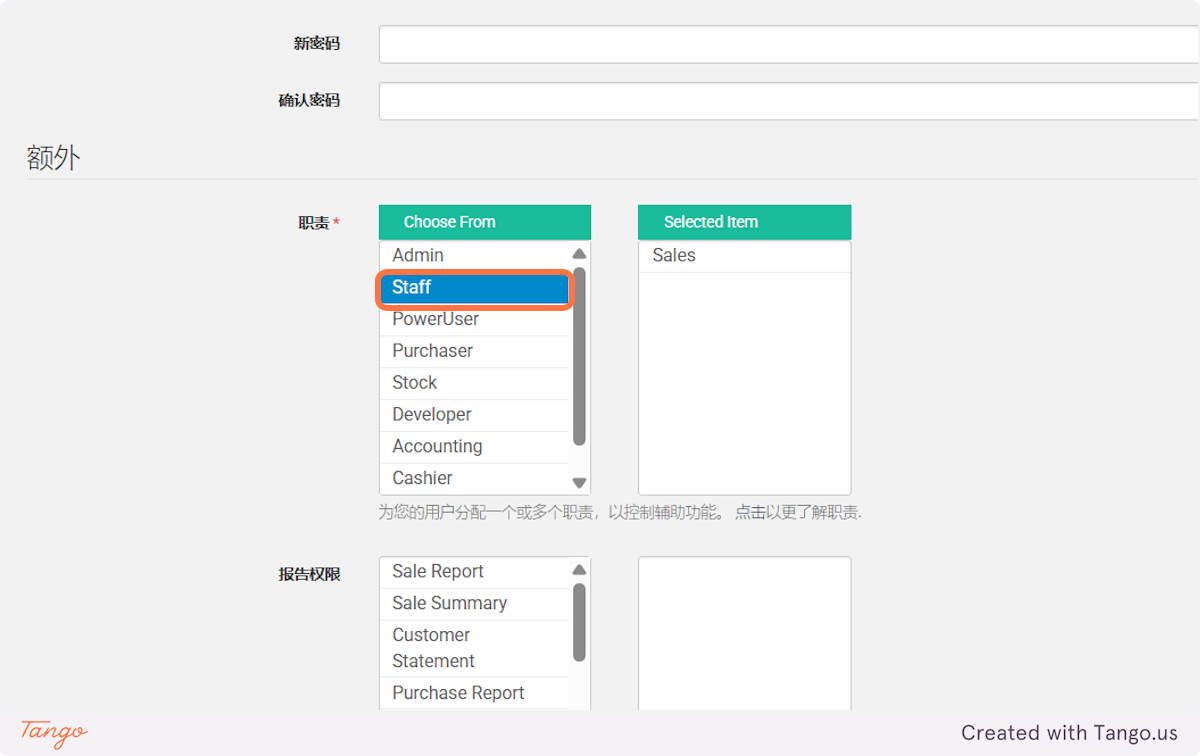This screenshot has width=1200, height=756.
Task: Select Customer Statement report option
Action: click(x=474, y=648)
